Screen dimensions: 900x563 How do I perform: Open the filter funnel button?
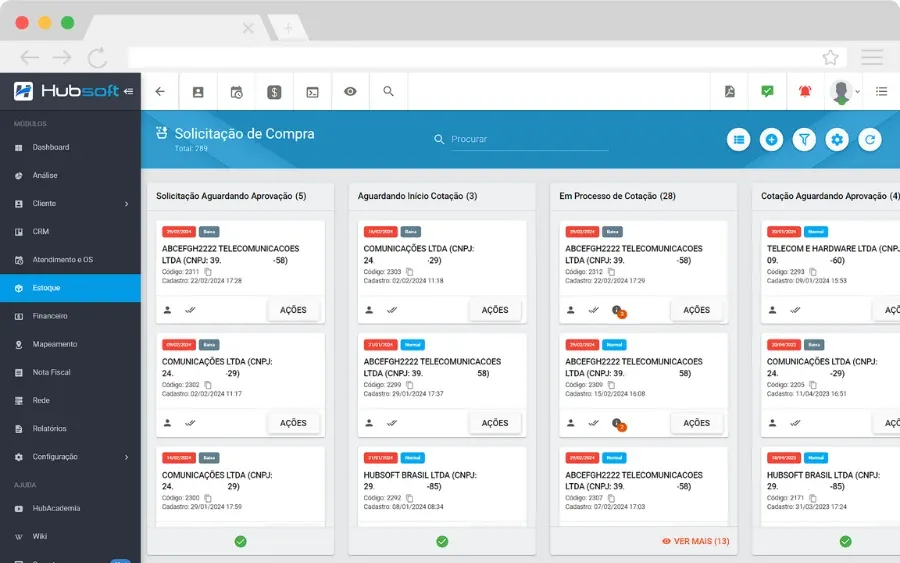[x=804, y=139]
